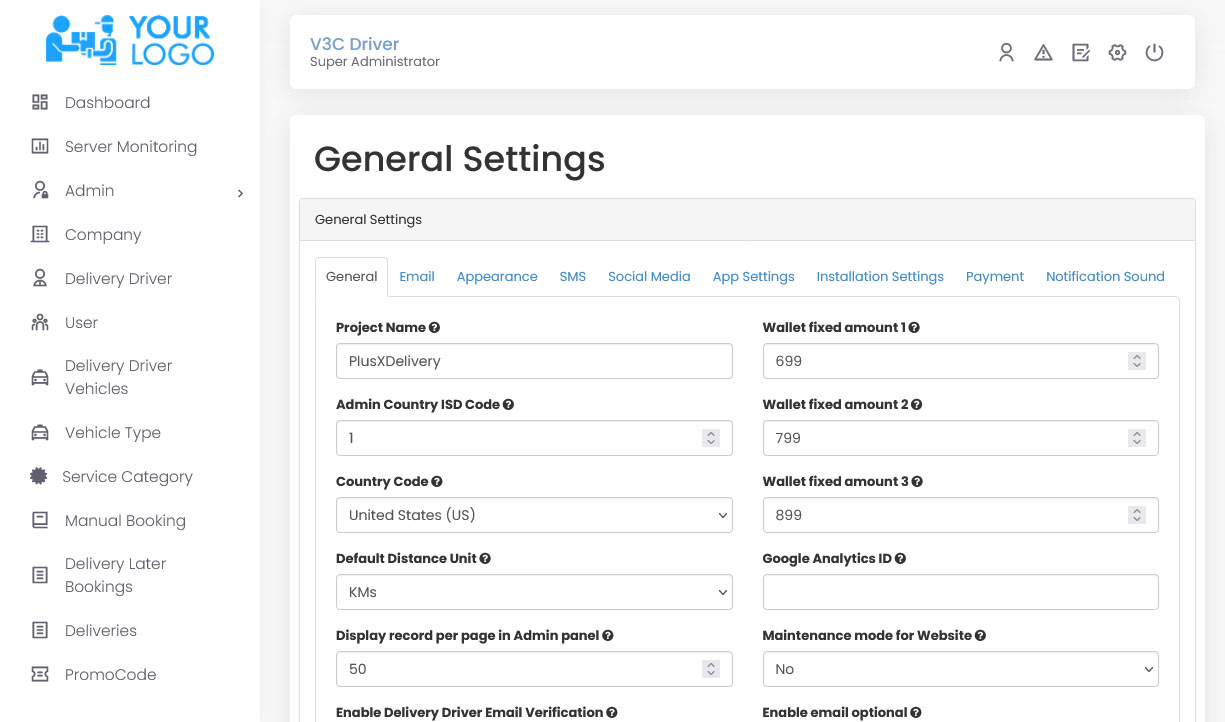
Task: Click the Wallet fixed amount 1 field
Action: pos(960,361)
